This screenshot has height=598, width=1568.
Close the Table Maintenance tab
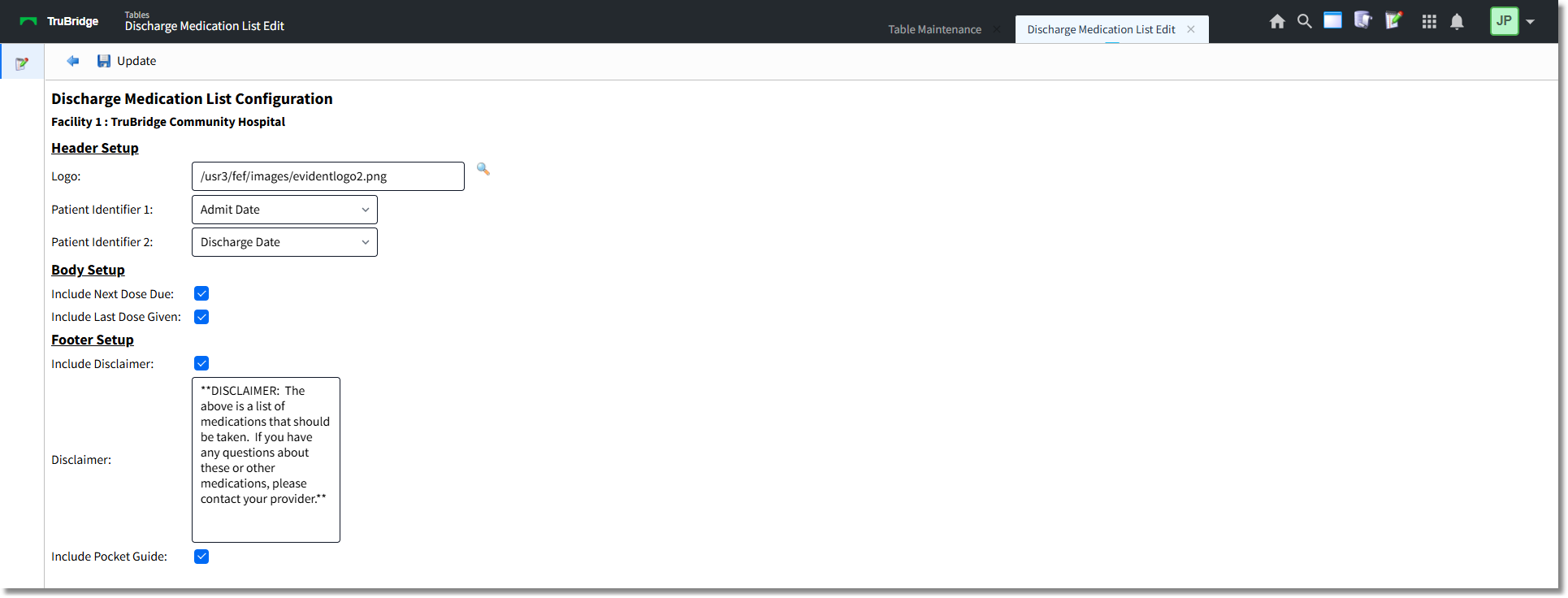point(997,29)
